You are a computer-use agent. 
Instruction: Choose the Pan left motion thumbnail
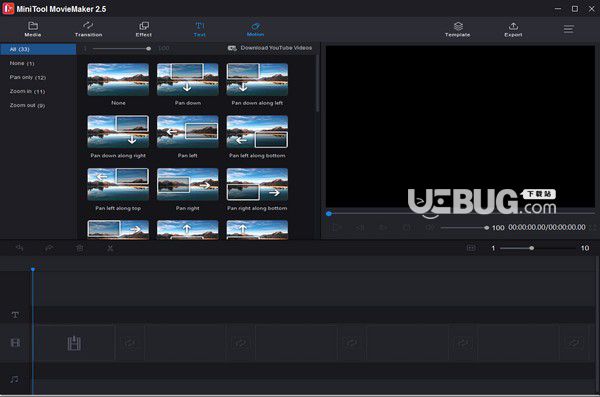tap(188, 132)
